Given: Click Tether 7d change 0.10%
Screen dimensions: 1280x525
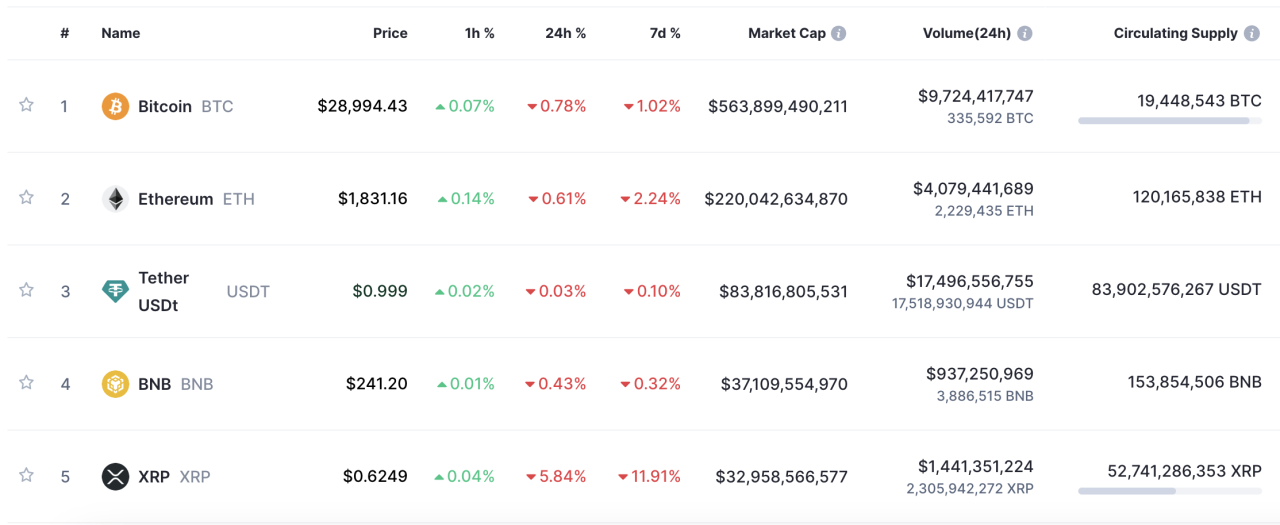Looking at the screenshot, I should coord(652,291).
